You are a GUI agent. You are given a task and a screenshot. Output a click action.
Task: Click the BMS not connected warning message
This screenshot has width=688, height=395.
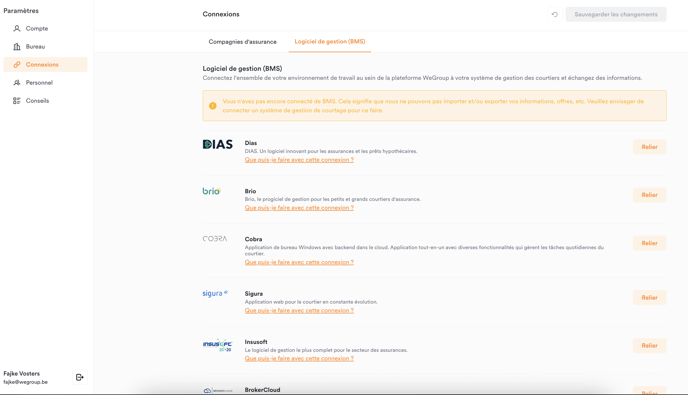pyautogui.click(x=433, y=106)
